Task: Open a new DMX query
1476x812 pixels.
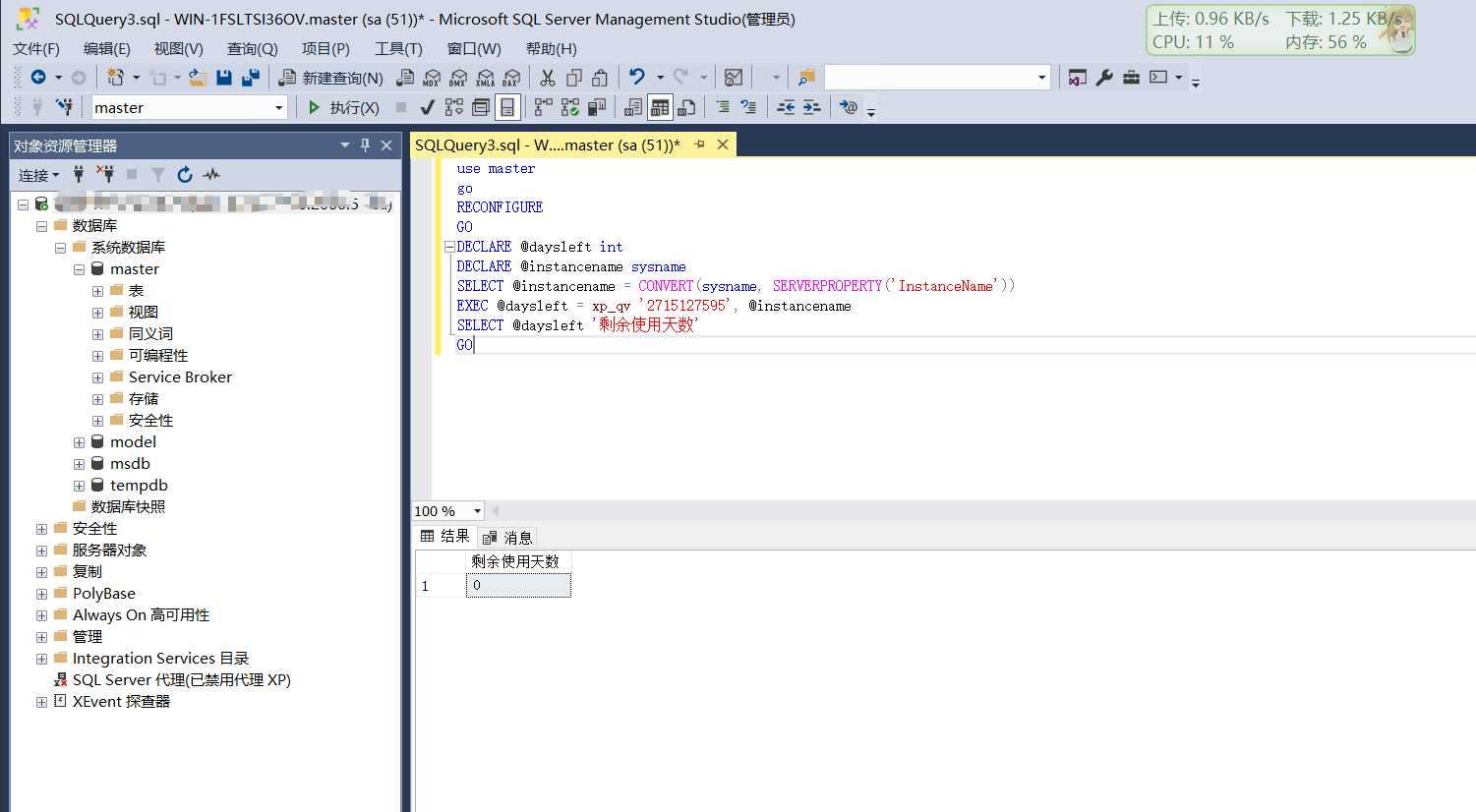Action: point(458,78)
